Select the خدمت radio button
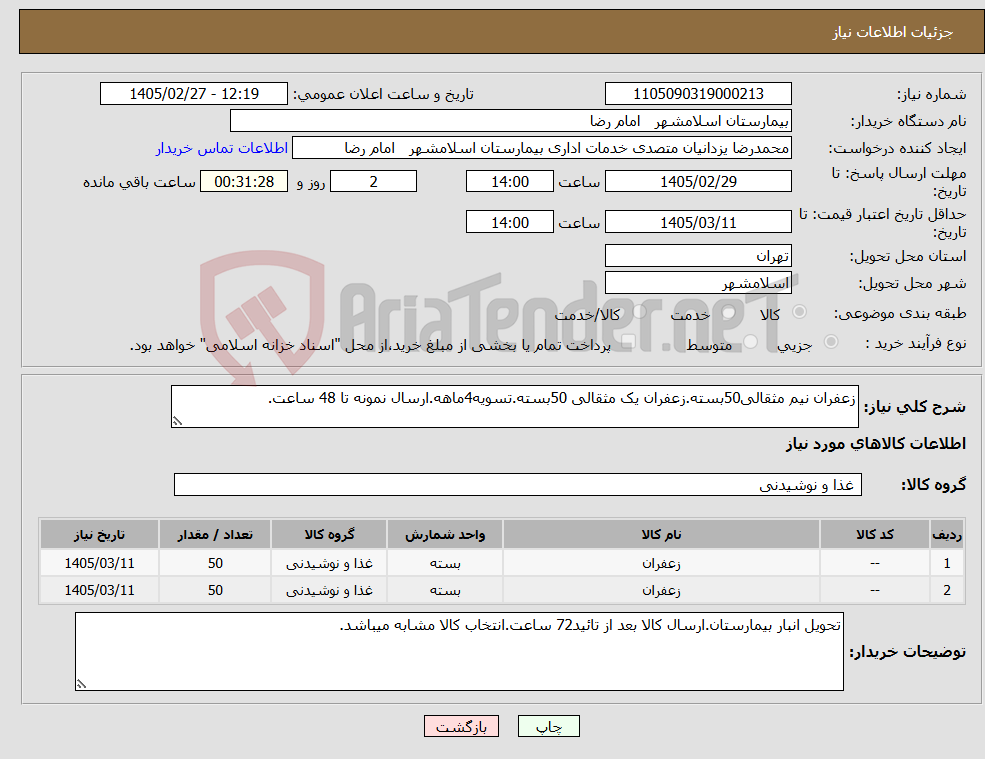Screen dimensions: 985x759 pos(727,312)
